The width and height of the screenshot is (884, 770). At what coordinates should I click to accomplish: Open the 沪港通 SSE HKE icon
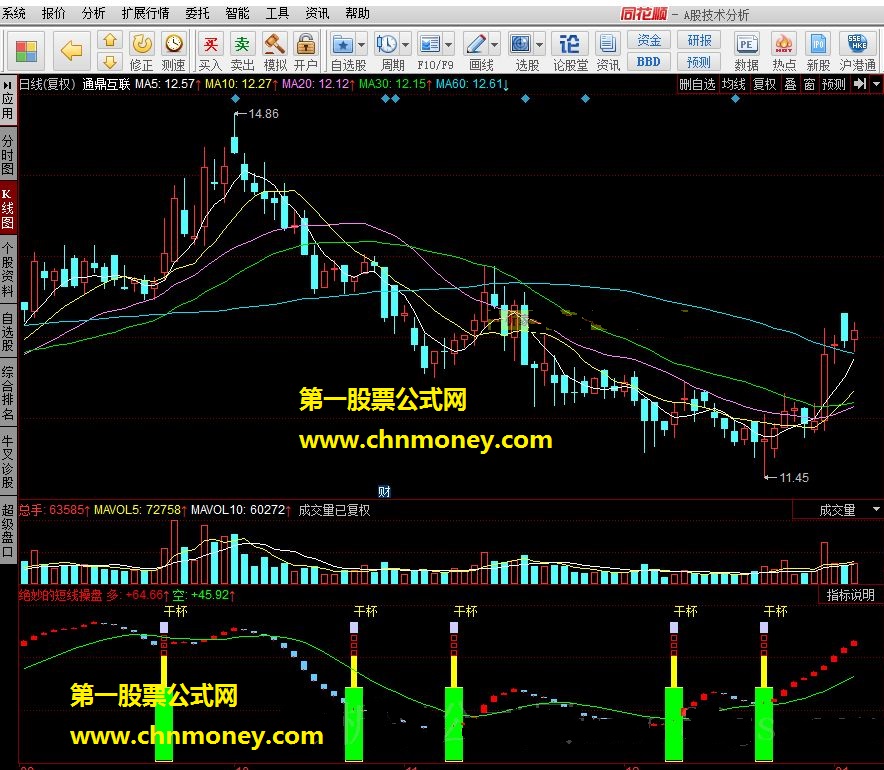(858, 51)
